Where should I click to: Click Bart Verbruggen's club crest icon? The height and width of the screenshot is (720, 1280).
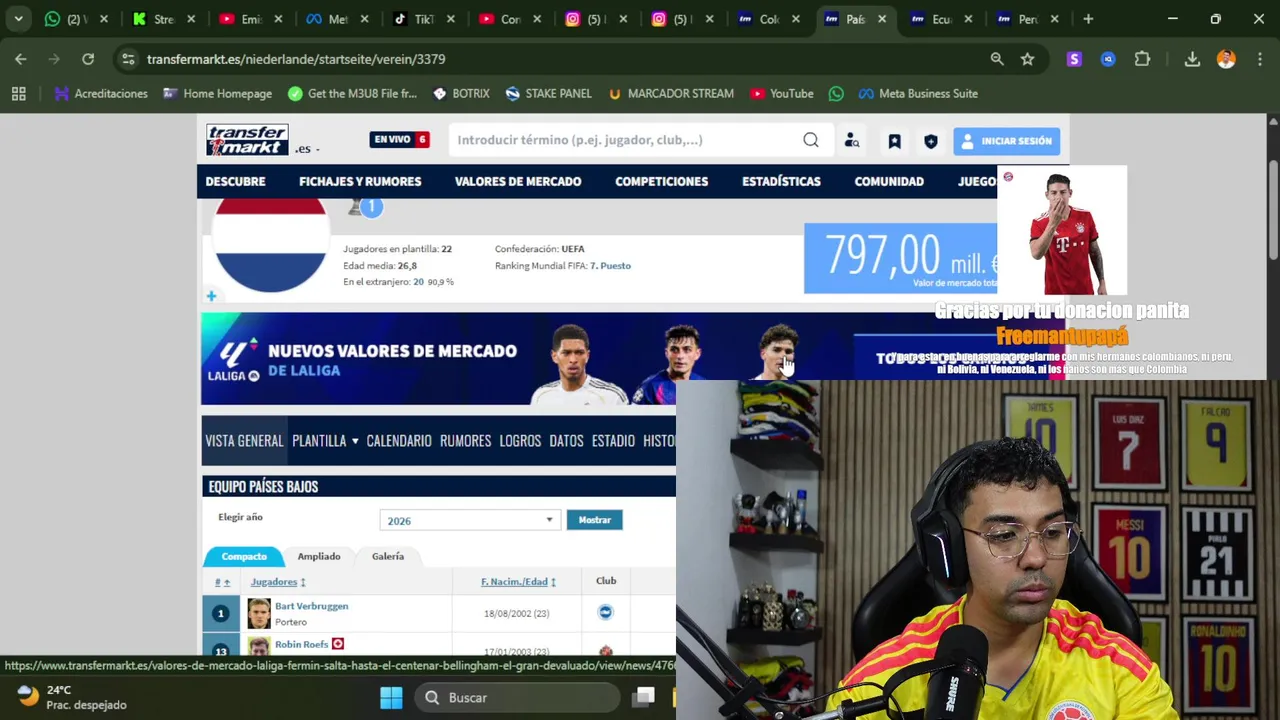pos(605,612)
